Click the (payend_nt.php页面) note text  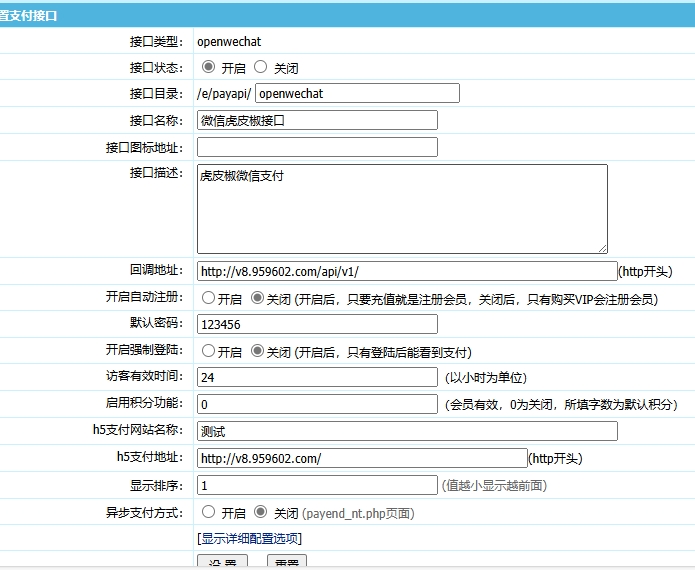358,513
